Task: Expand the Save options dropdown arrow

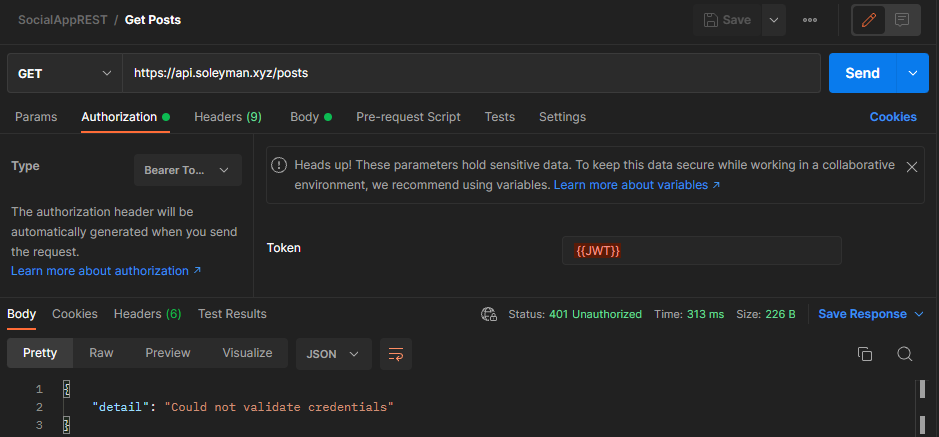Action: tap(773, 20)
